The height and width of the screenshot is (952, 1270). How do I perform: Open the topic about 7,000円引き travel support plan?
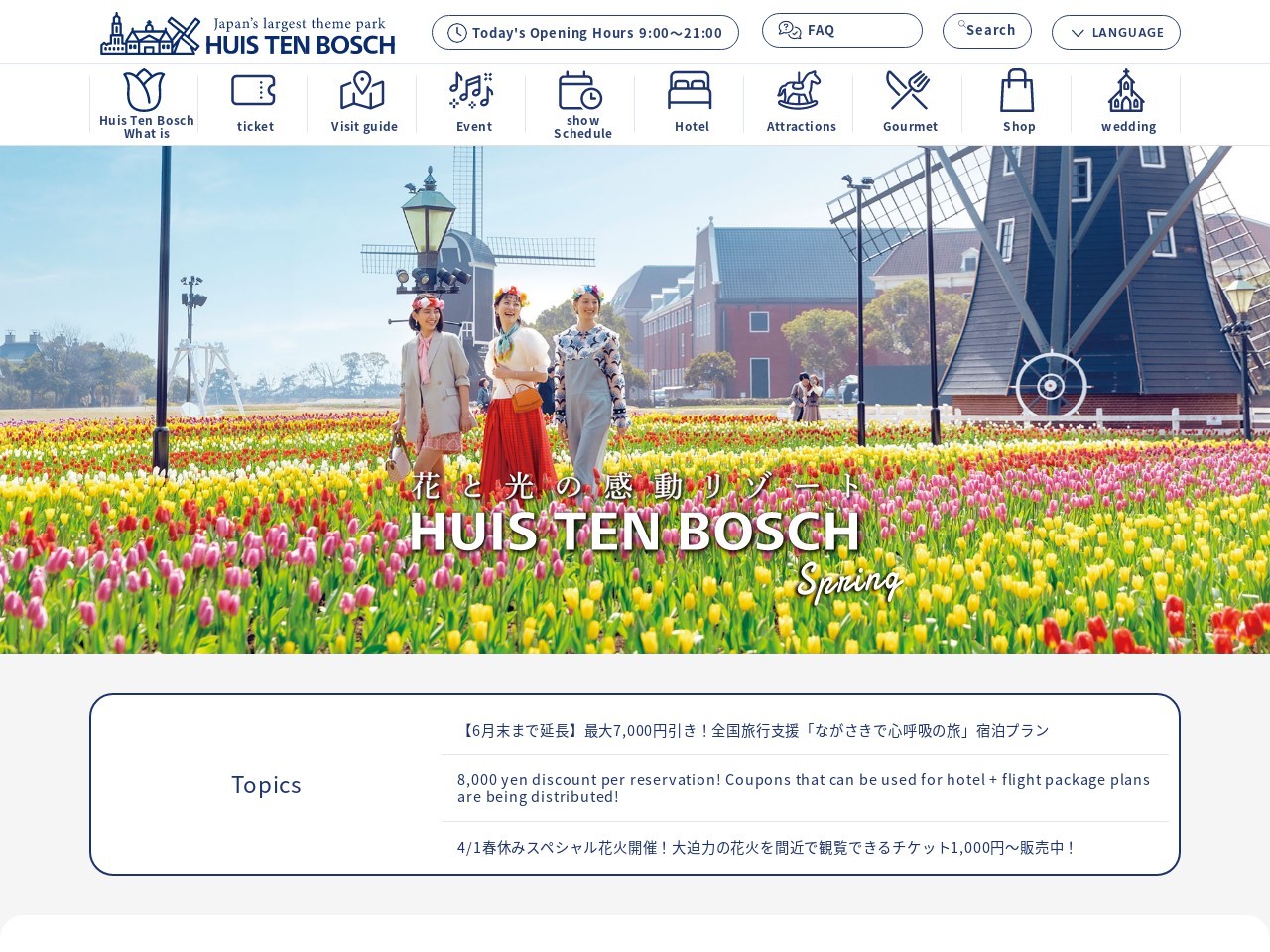(805, 730)
